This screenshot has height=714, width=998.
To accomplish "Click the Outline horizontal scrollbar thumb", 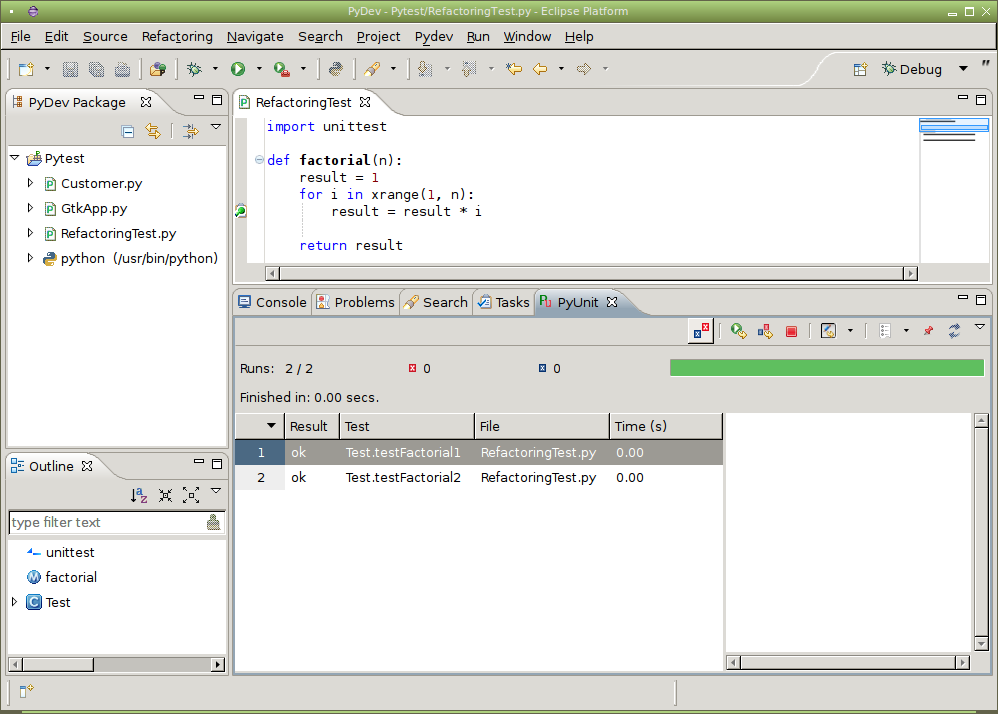I will [58, 664].
